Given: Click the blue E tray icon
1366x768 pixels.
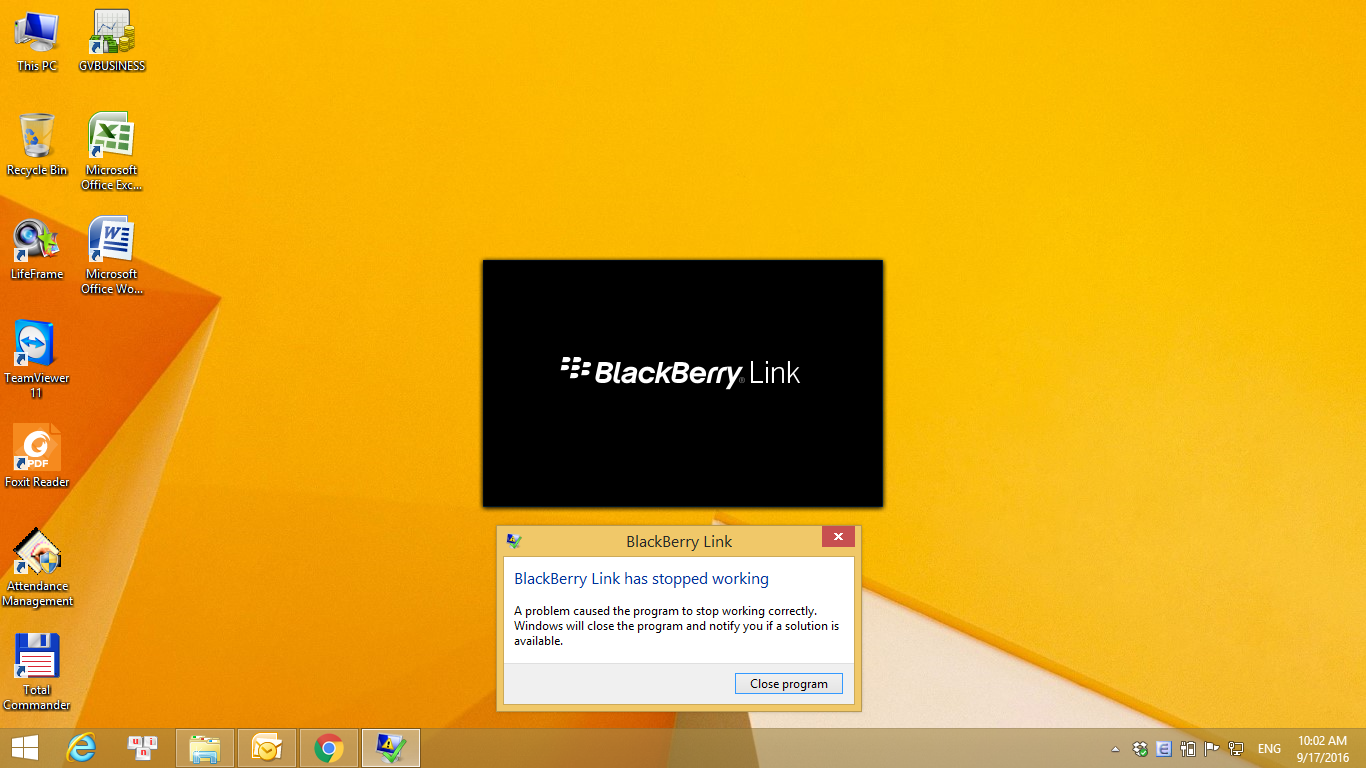Looking at the screenshot, I should coord(1164,748).
